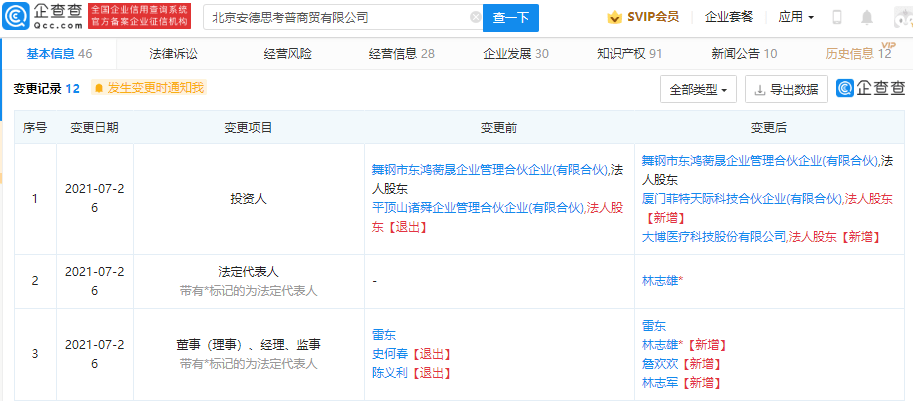Switch to 经营信息 tab
This screenshot has height=401, width=913.
(x=402, y=54)
